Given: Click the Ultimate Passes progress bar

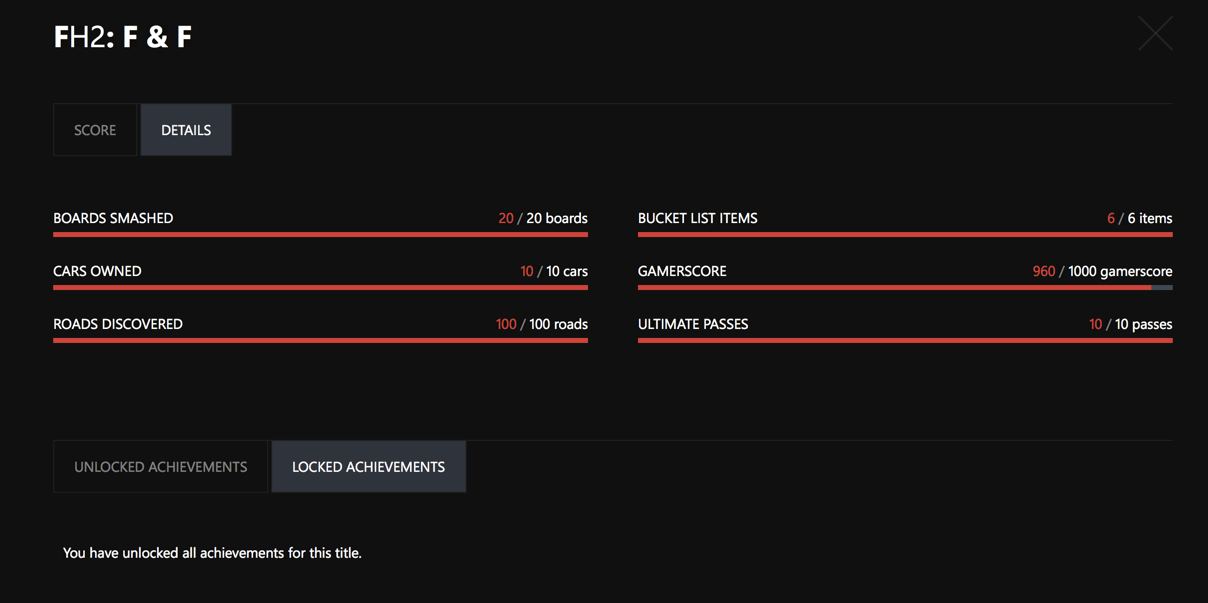Looking at the screenshot, I should point(905,340).
